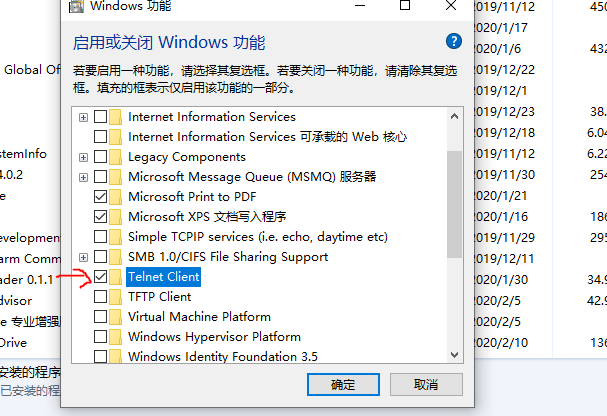607x416 pixels.
Task: Confirm changes with the 确定 button
Action: [343, 384]
